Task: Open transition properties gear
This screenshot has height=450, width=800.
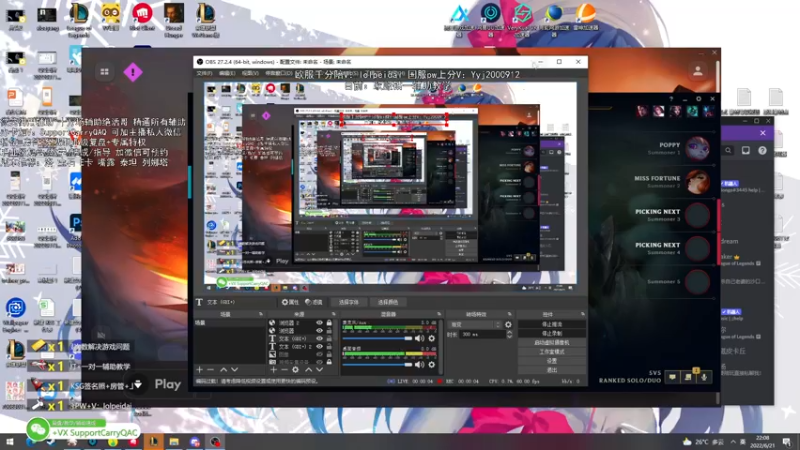Action: tap(508, 324)
